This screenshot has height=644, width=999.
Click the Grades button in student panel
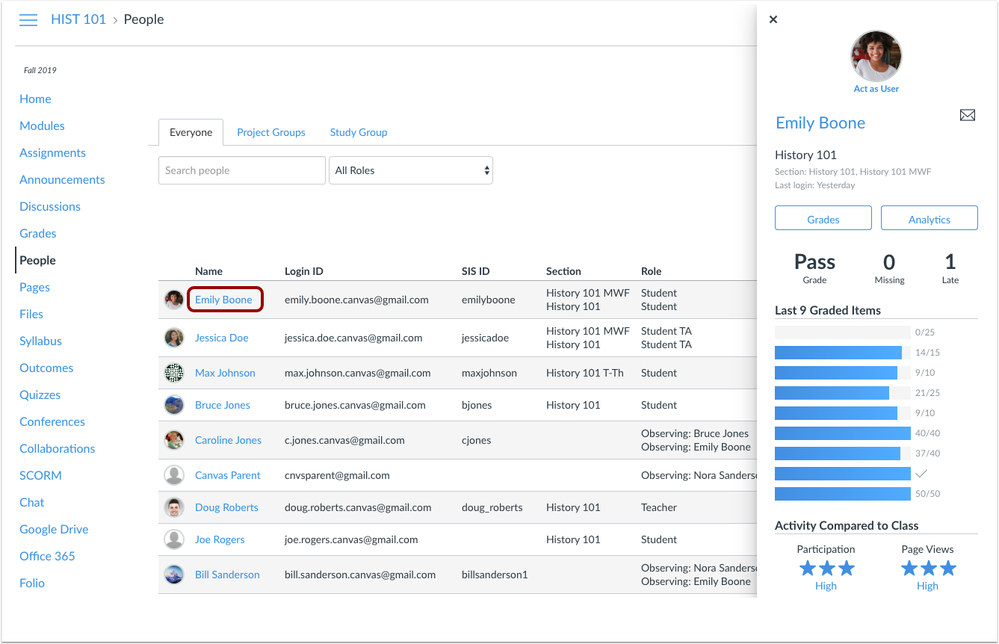pos(823,219)
